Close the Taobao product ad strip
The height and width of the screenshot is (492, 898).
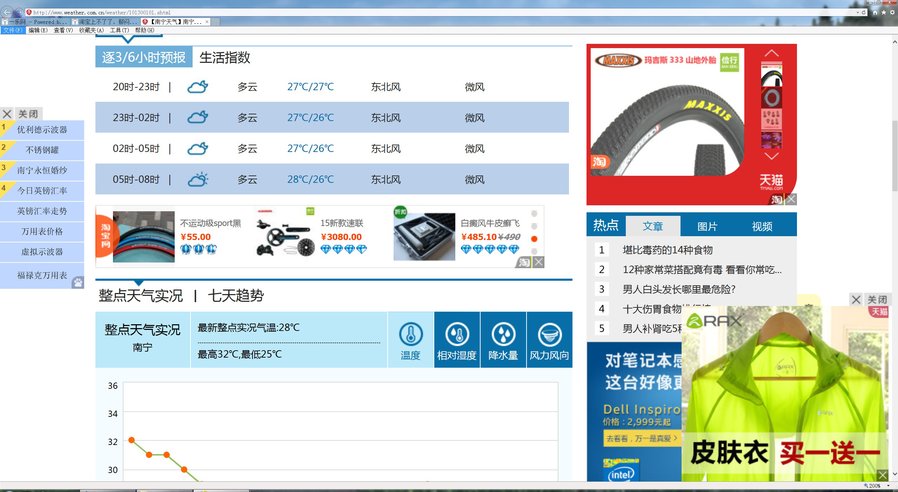[x=539, y=262]
